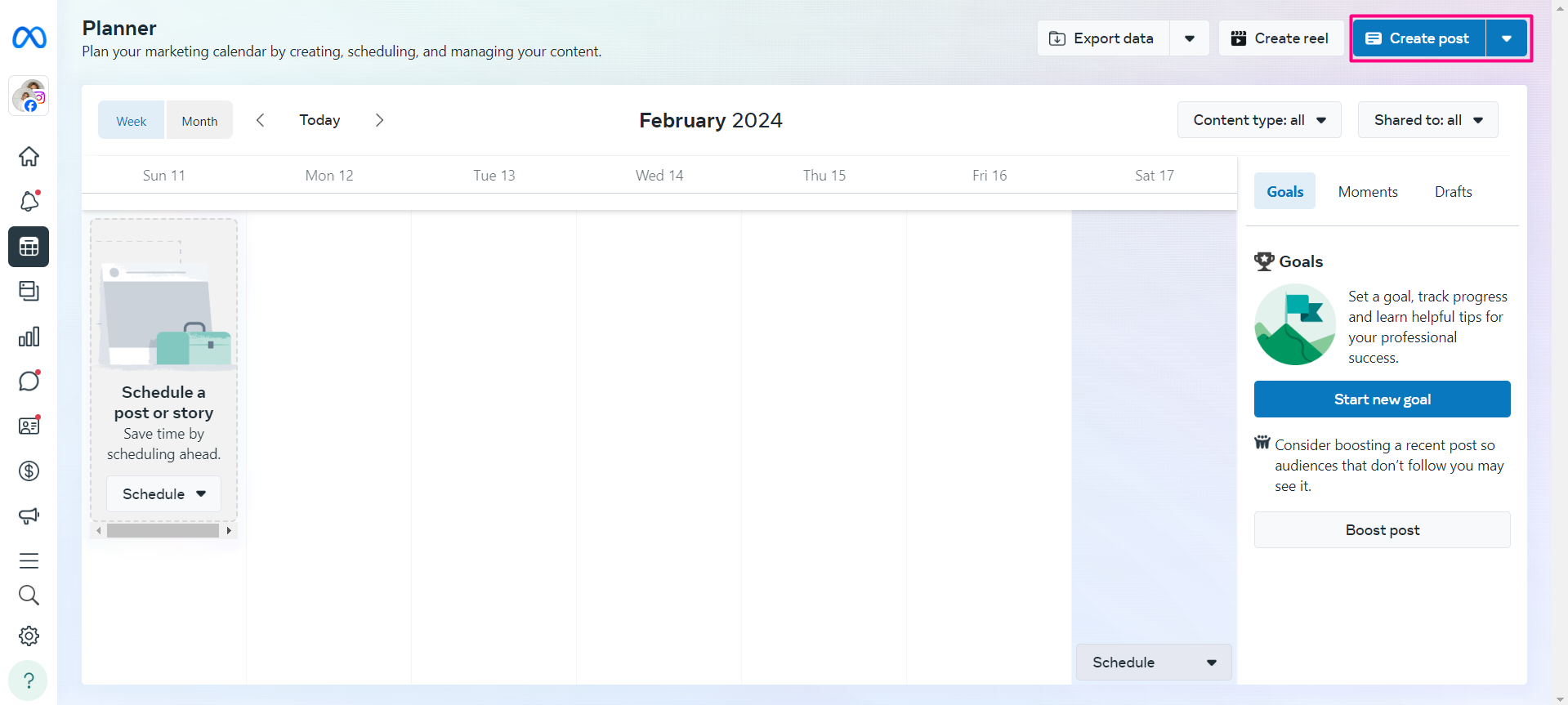Click the horizontal scrollbar under schedule card
The height and width of the screenshot is (705, 1568).
[163, 530]
